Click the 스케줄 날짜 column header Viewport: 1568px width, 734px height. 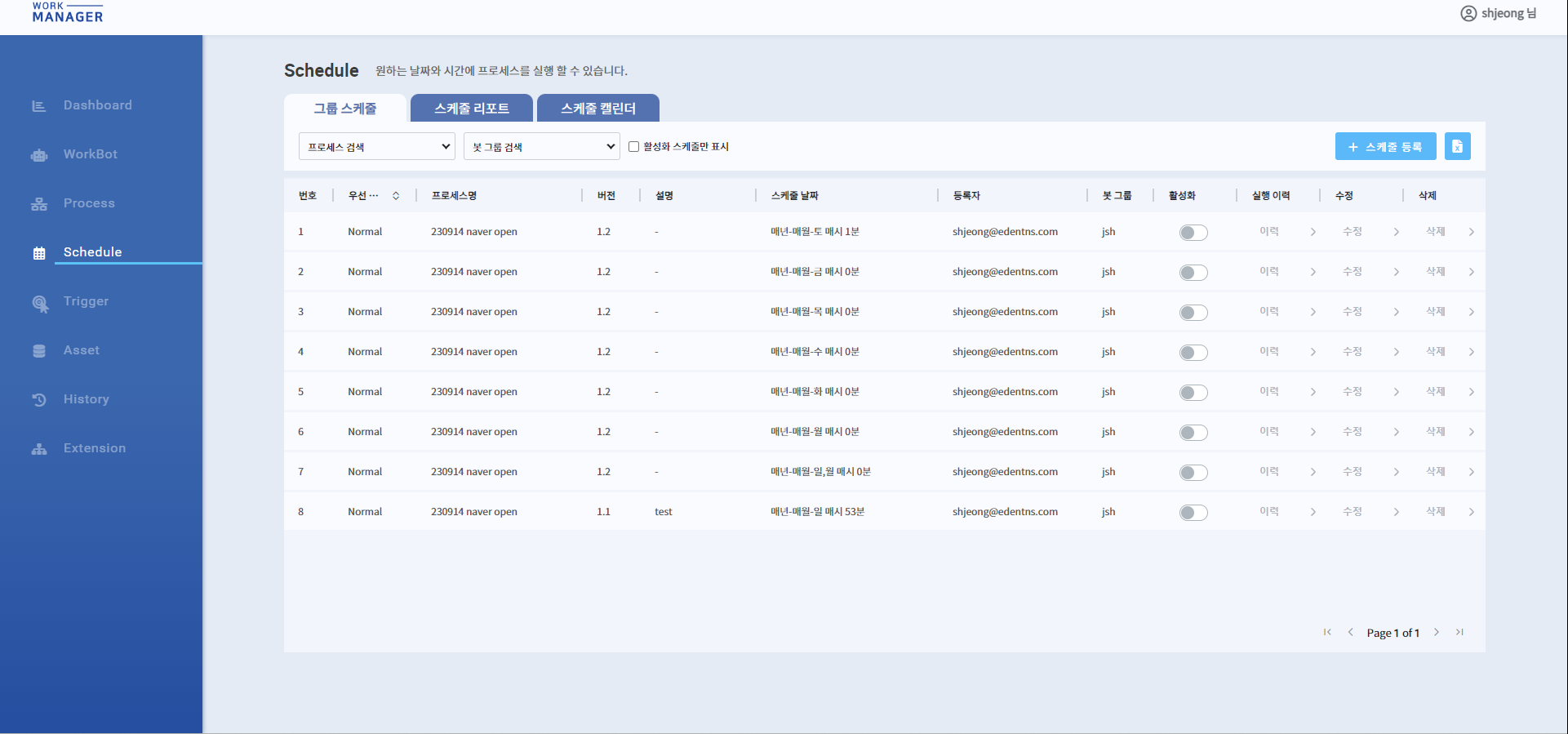pyautogui.click(x=795, y=196)
